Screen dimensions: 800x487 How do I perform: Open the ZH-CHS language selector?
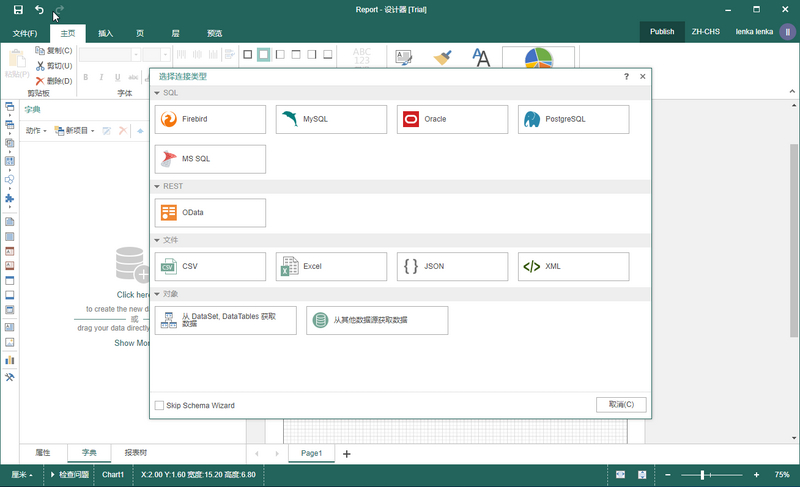click(706, 32)
